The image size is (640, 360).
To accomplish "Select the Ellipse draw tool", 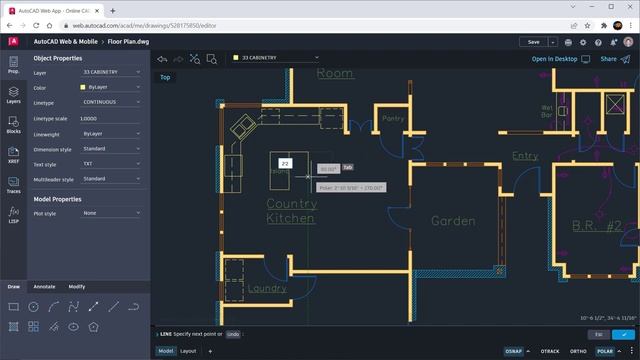I will tap(73, 327).
